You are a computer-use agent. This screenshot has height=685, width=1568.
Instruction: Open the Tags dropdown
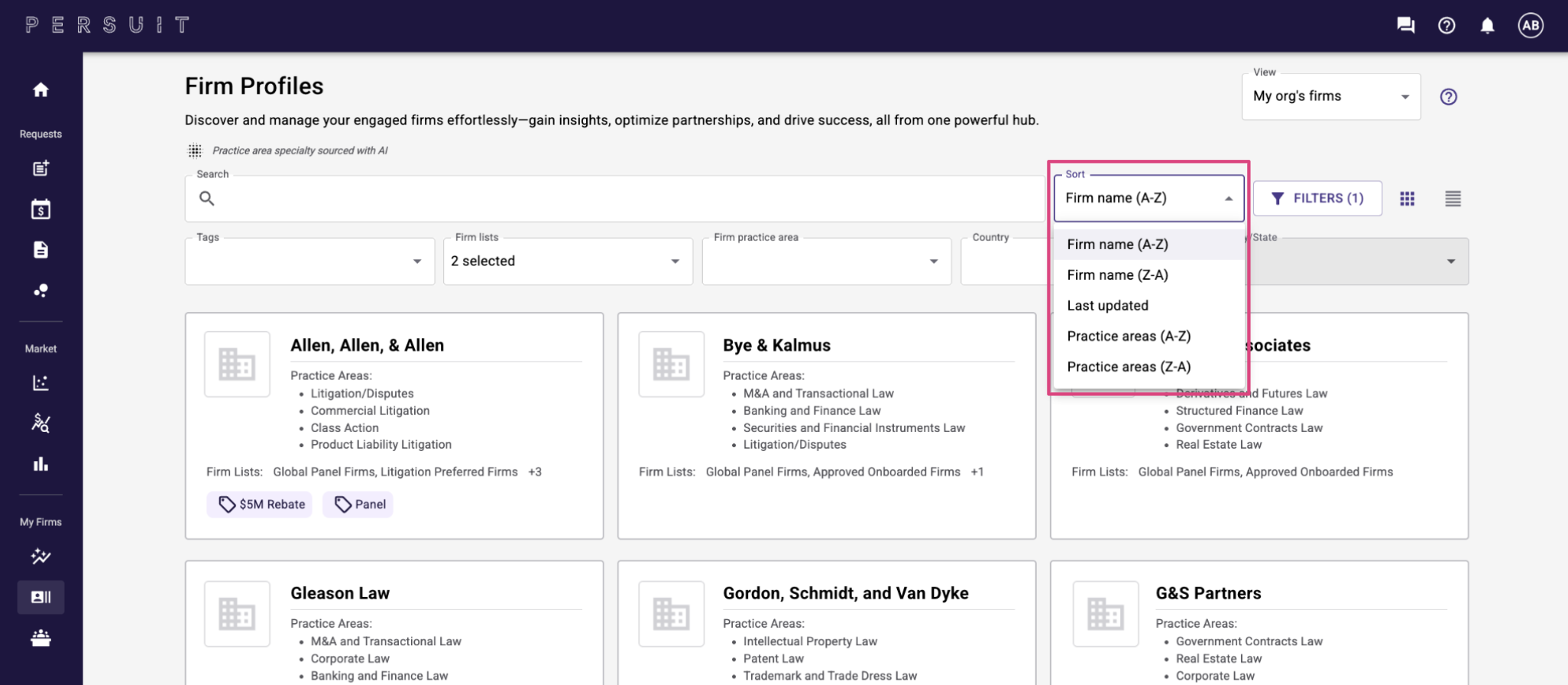point(309,261)
